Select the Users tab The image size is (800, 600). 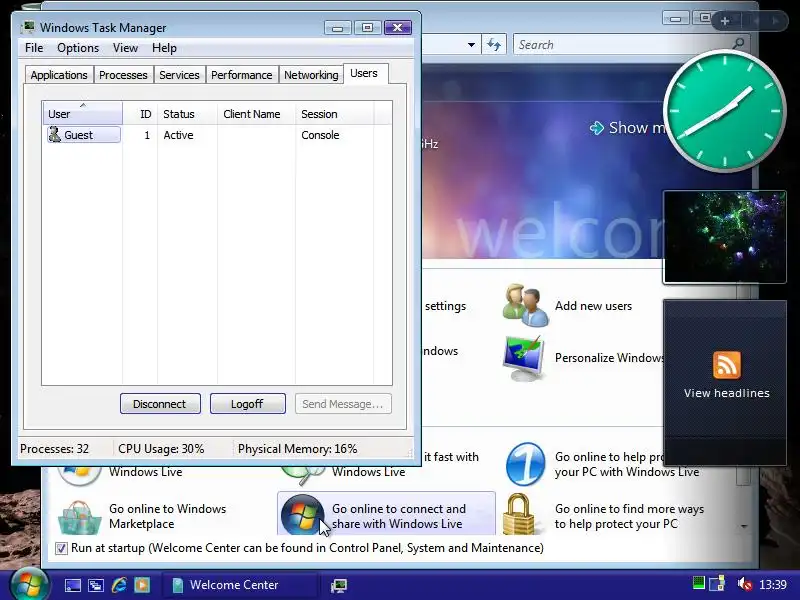[x=364, y=73]
